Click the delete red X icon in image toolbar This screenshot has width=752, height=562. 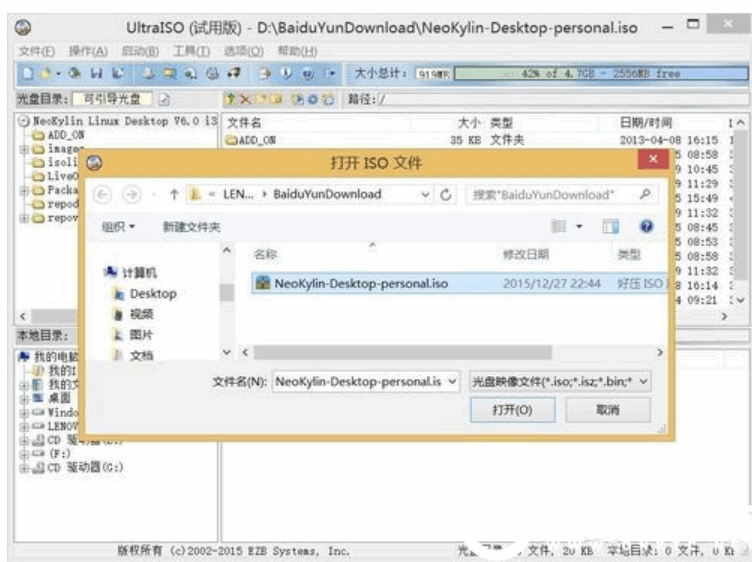[x=245, y=99]
